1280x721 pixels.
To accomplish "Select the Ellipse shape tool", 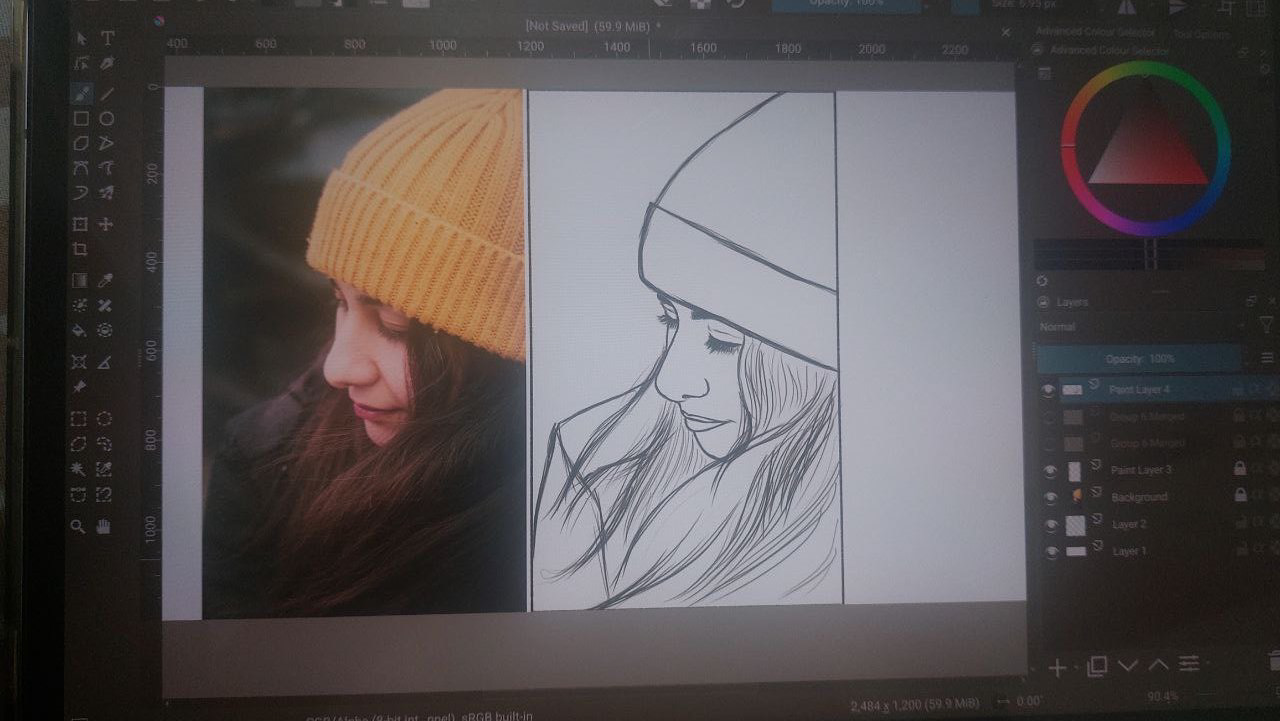I will pos(107,118).
